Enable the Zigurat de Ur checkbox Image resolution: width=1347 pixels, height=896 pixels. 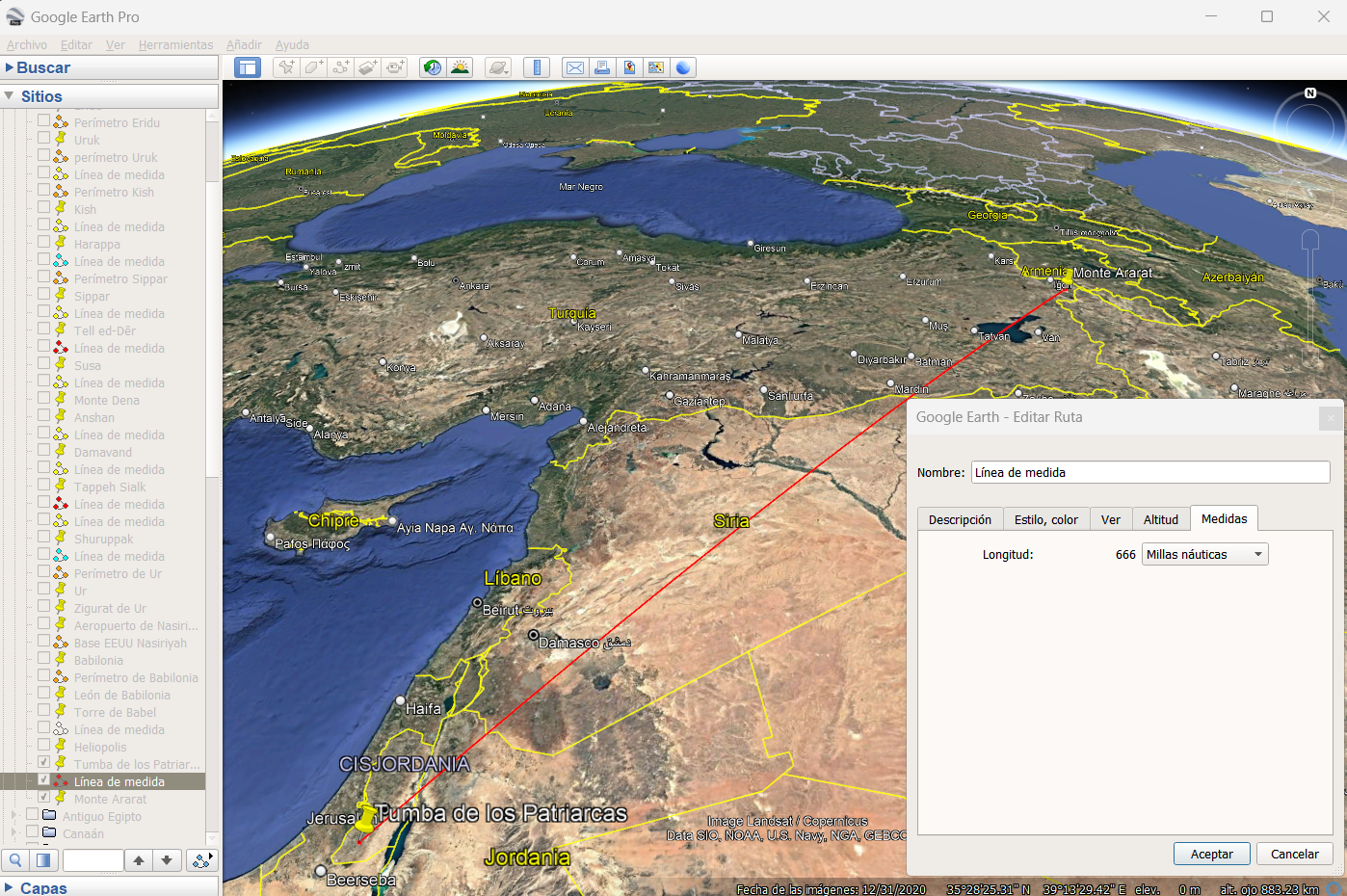(43, 607)
